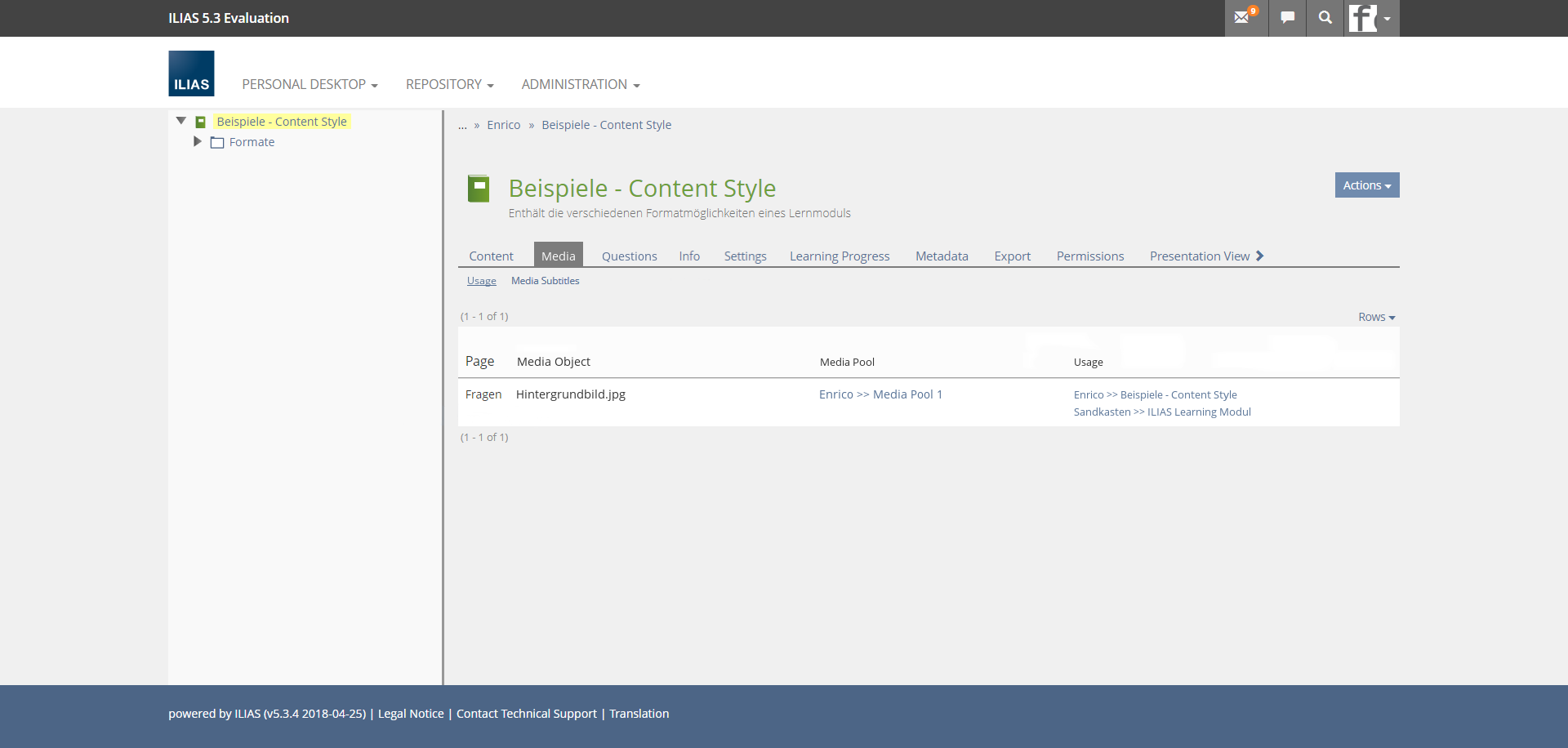Click the learning module icon in tree
The width and height of the screenshot is (1568, 748).
point(200,122)
